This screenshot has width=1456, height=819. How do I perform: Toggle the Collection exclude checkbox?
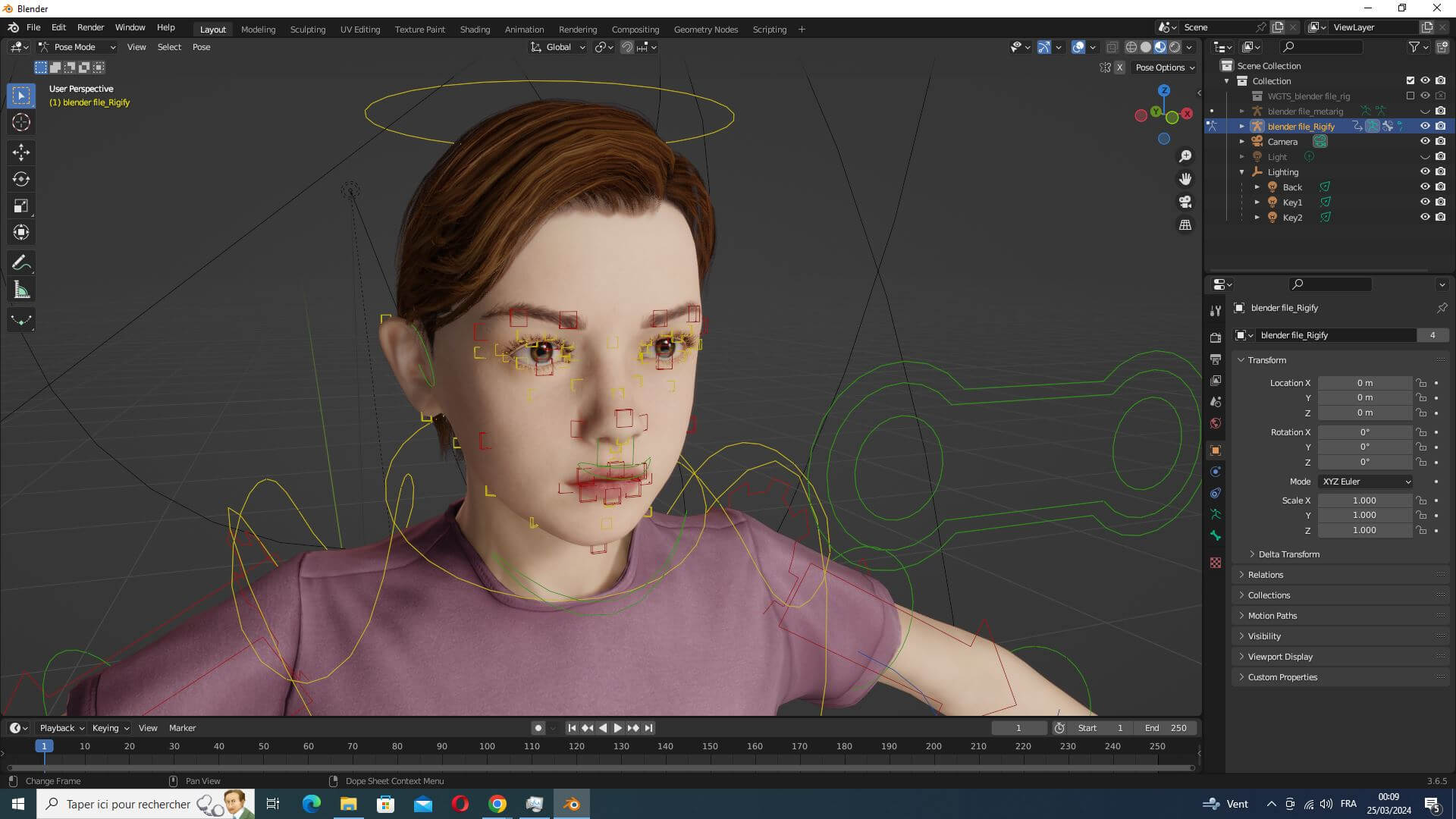[x=1410, y=80]
